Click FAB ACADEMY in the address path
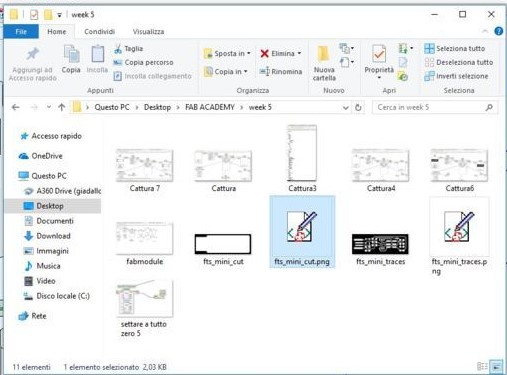This screenshot has height=375, width=507. coord(210,107)
